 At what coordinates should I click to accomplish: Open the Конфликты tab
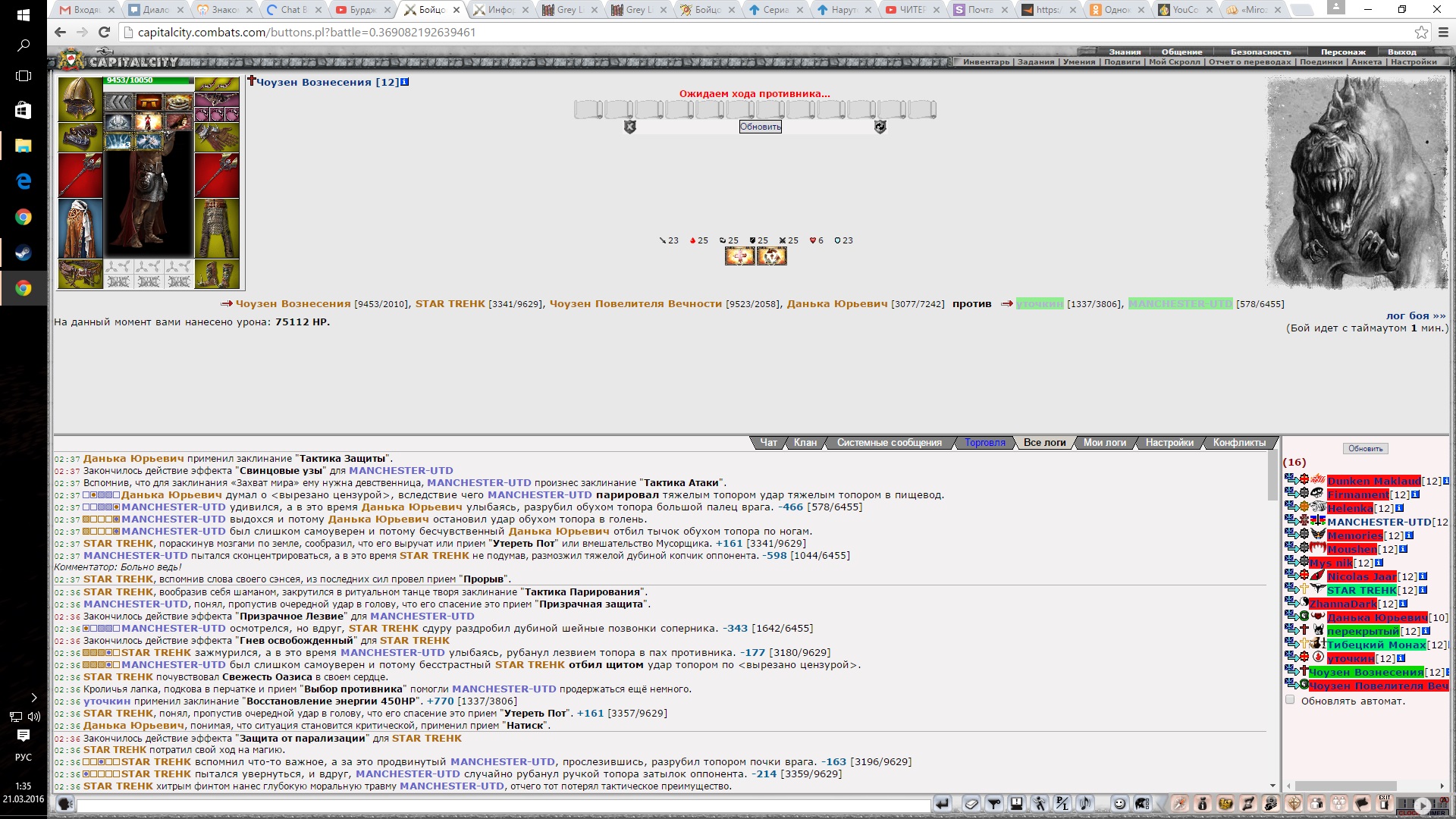1239,443
